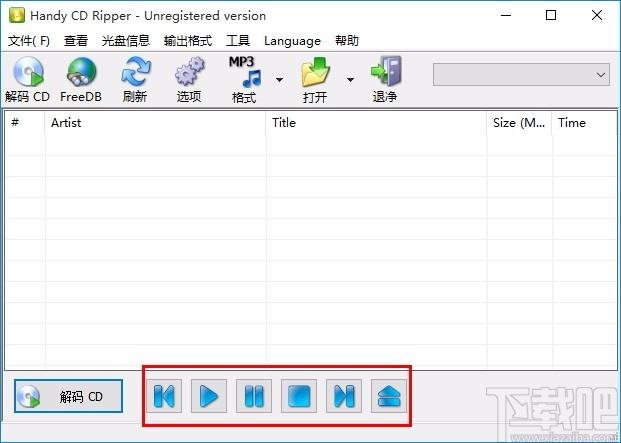The width and height of the screenshot is (621, 443).
Task: Sort by Size (M... column header
Action: [519, 123]
